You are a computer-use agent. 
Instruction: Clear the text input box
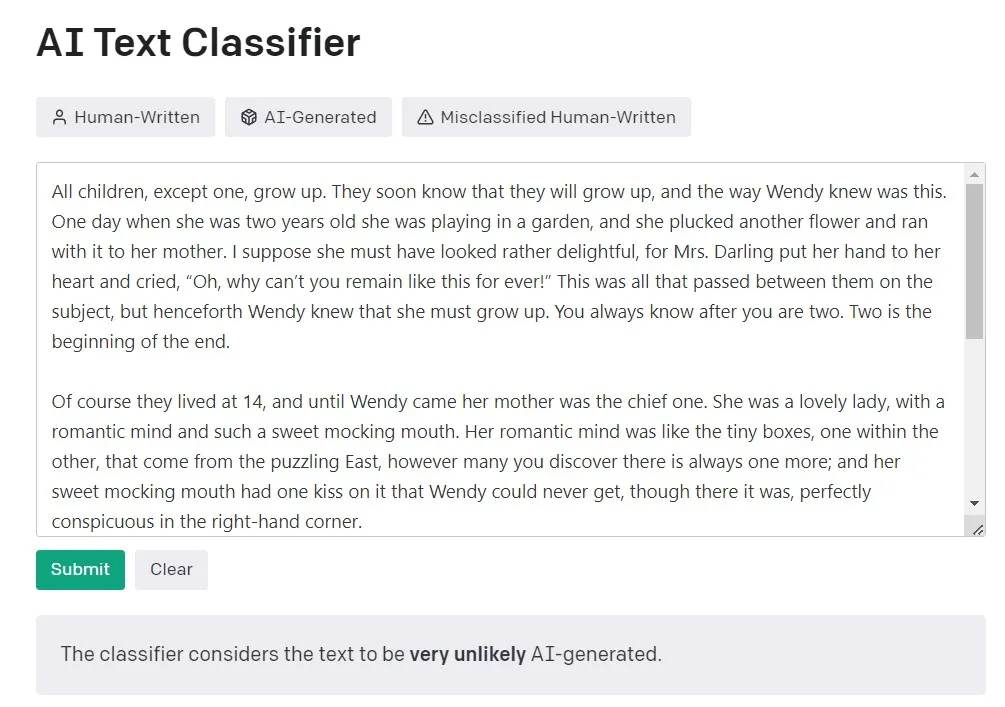click(x=171, y=570)
